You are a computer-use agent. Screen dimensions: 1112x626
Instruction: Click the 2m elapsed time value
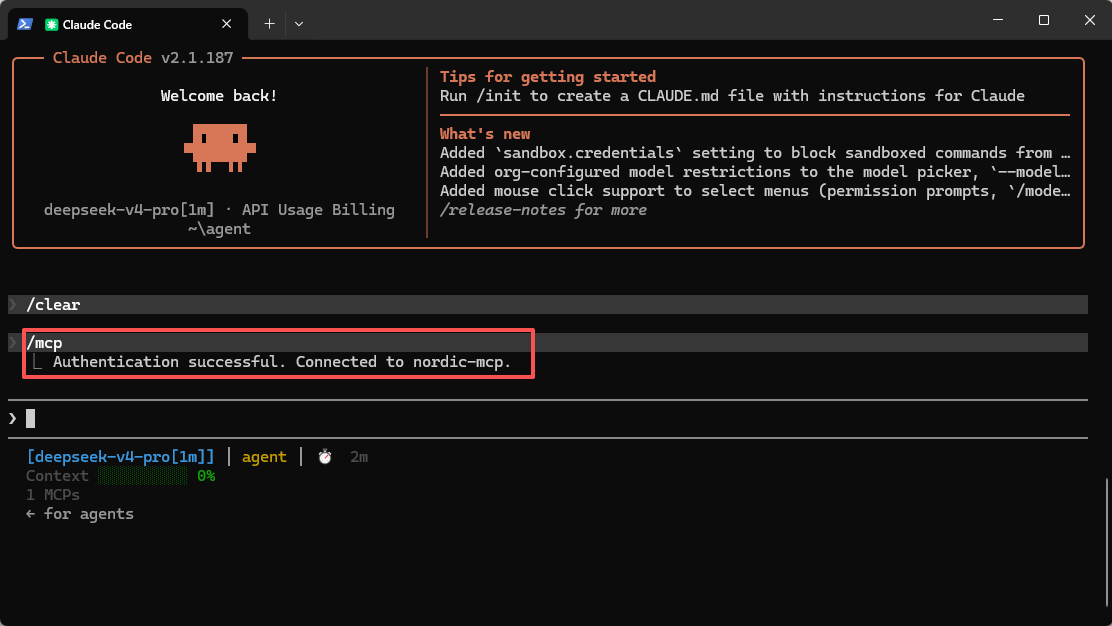[359, 457]
